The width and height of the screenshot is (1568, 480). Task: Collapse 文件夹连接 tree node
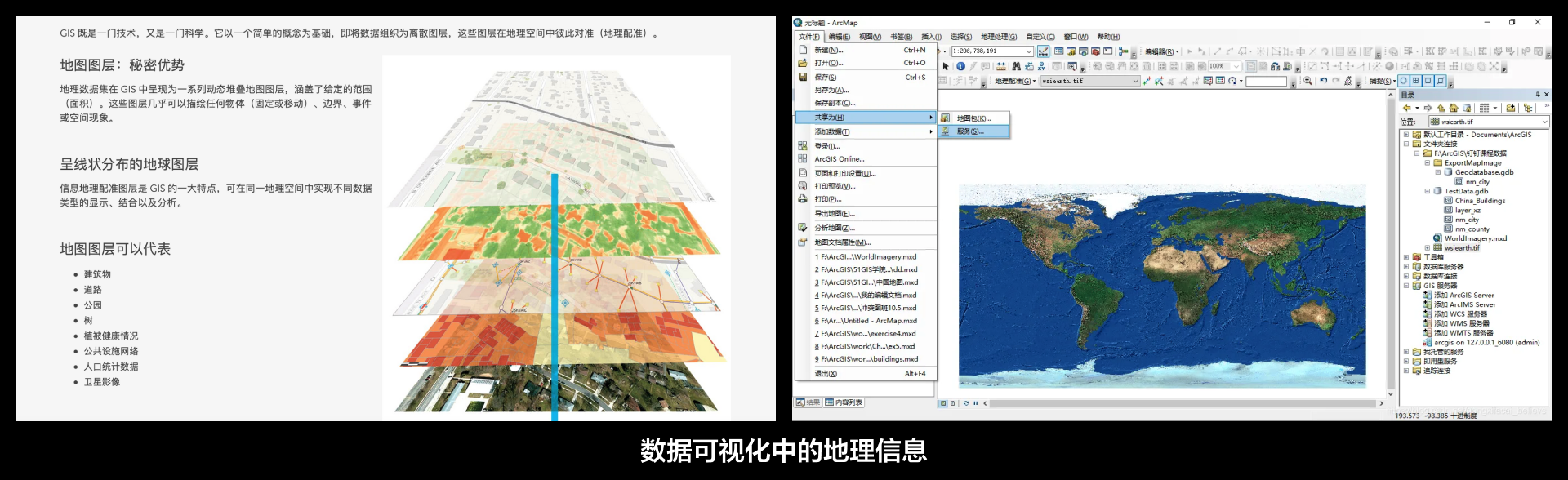(1406, 144)
